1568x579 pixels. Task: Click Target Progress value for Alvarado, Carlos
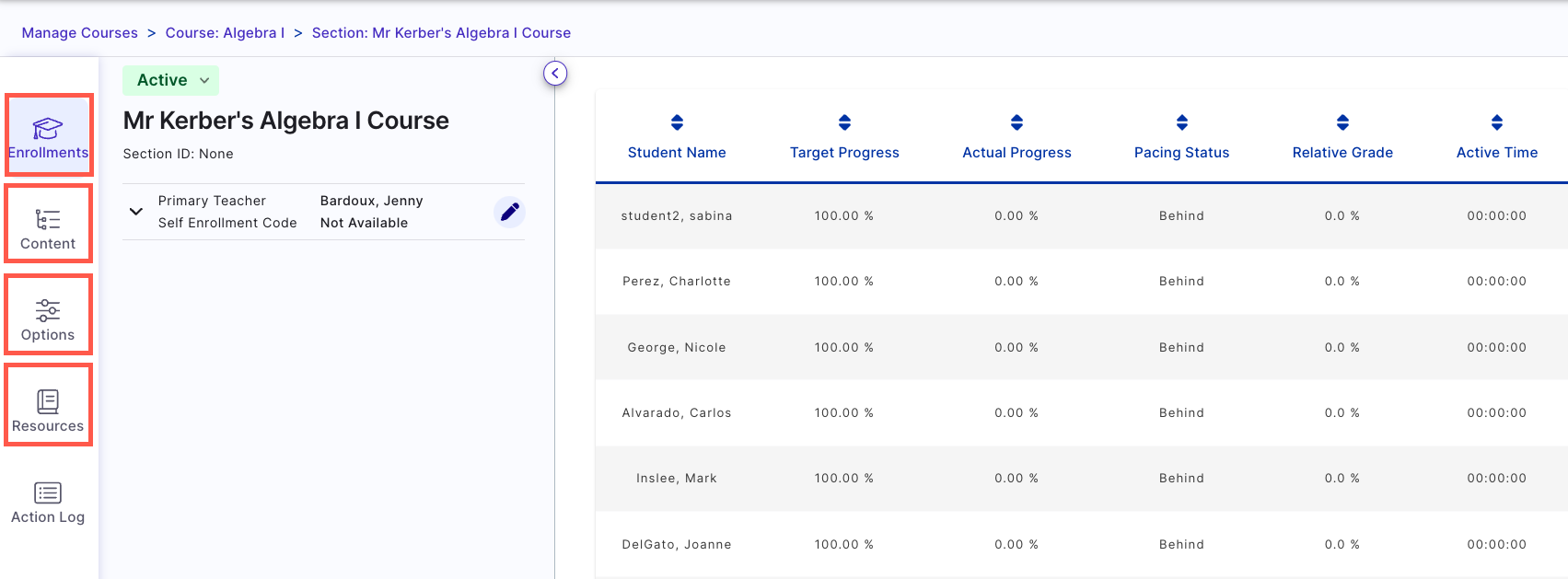pyautogui.click(x=844, y=413)
